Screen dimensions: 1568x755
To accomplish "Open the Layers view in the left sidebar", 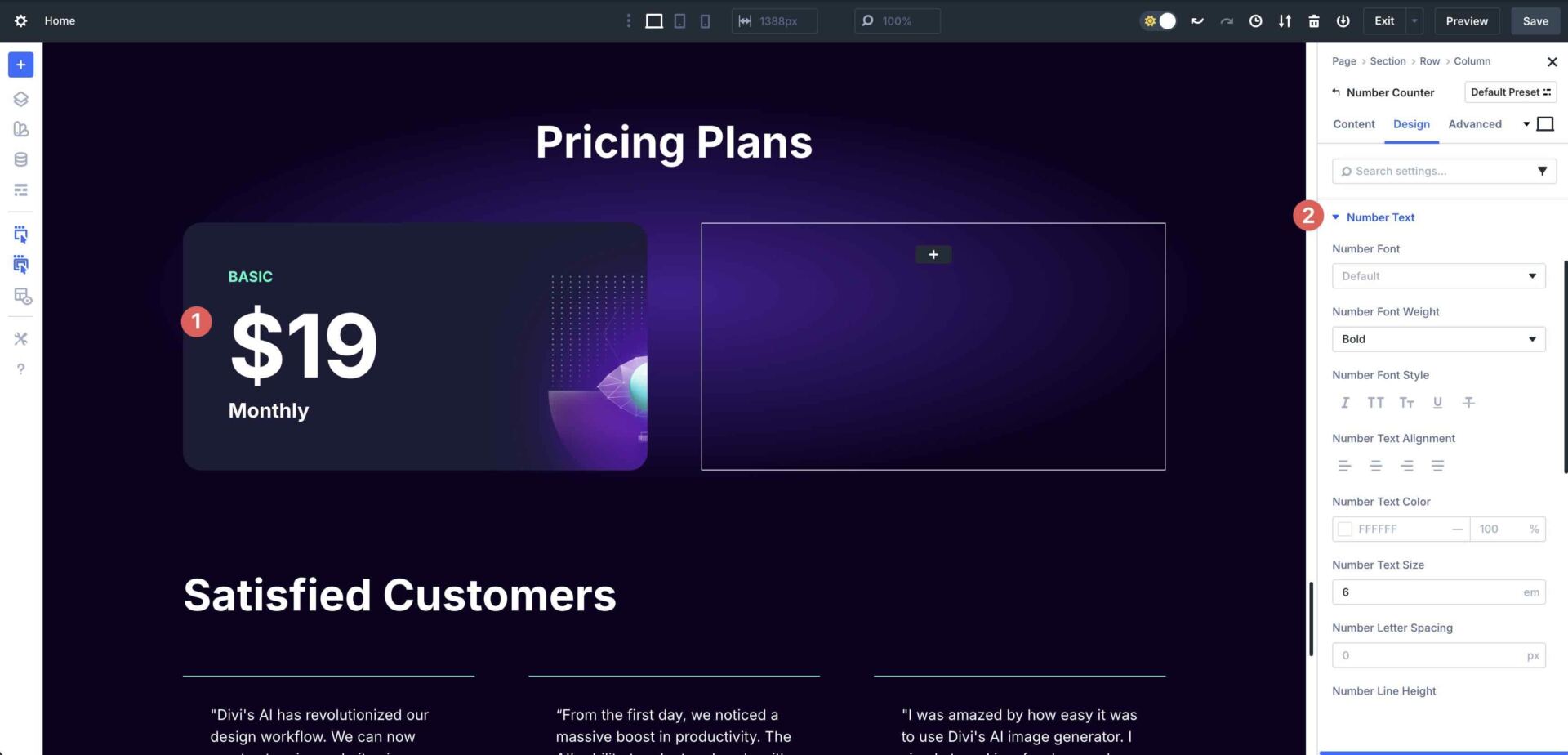I will [20, 99].
